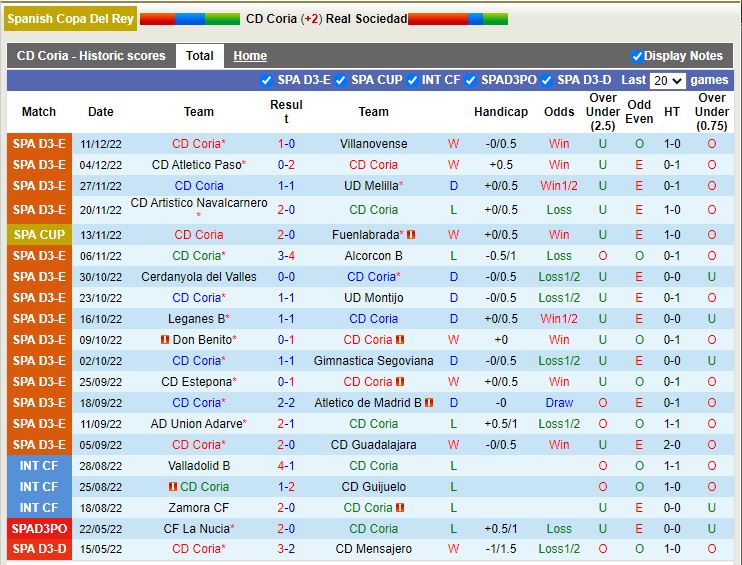This screenshot has width=742, height=565.
Task: Click Real Sociedad's colored form bar
Action: click(x=457, y=19)
